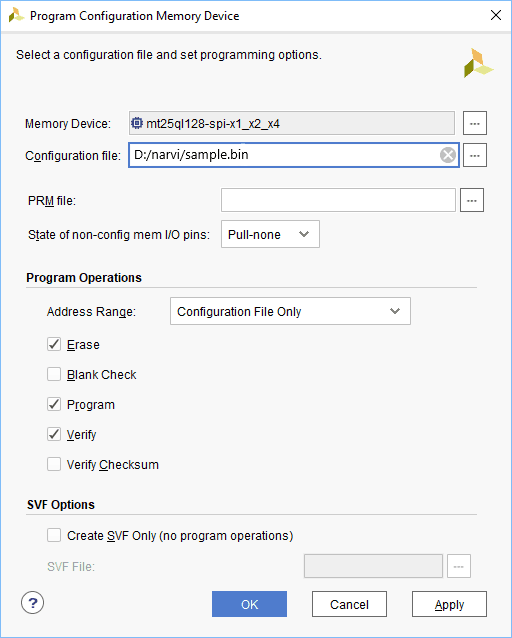Click inside the PRM file field
Image resolution: width=512 pixels, height=638 pixels.
tap(338, 200)
